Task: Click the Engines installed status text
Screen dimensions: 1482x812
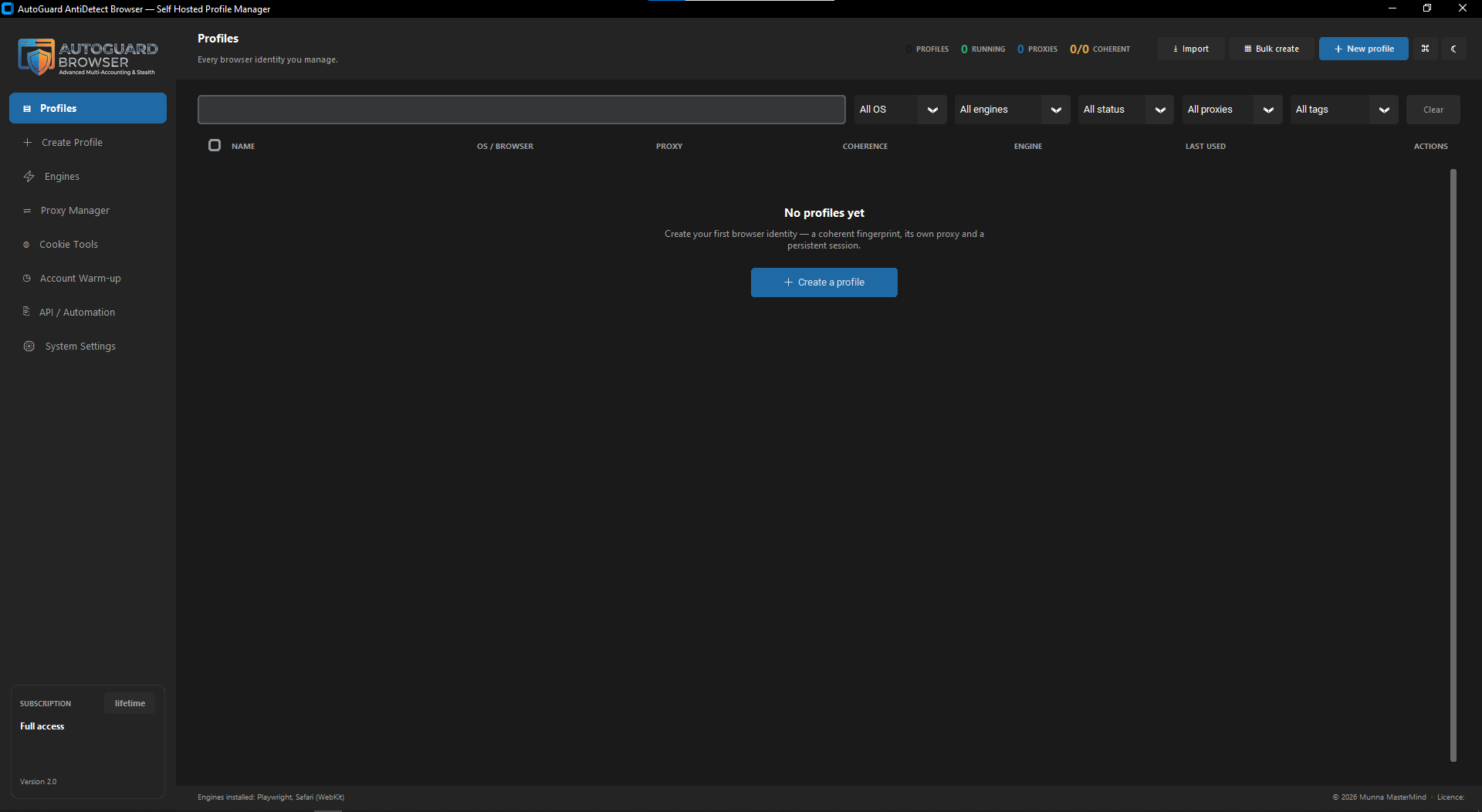Action: (271, 797)
